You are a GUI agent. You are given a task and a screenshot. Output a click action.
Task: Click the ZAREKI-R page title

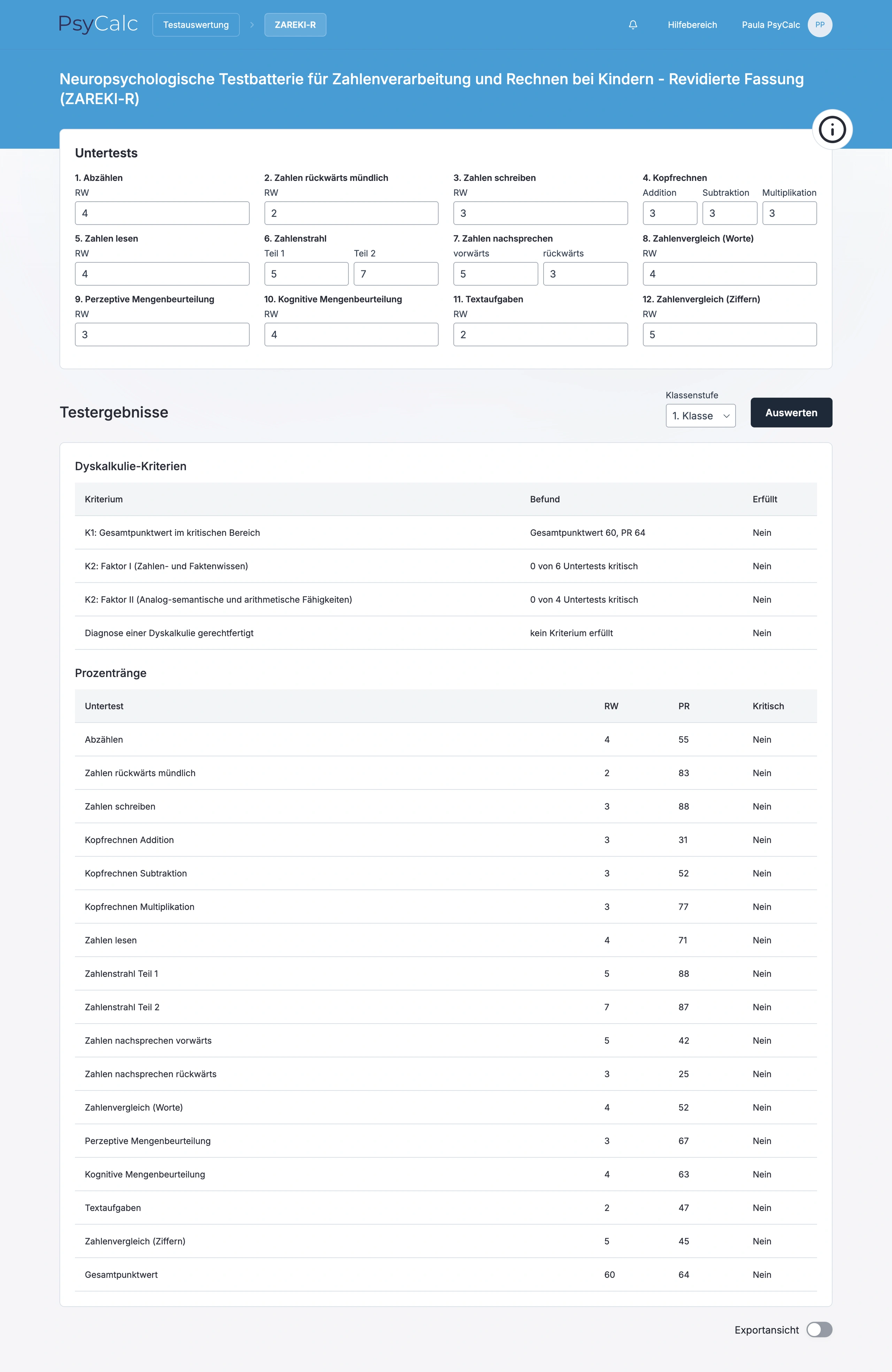[x=431, y=89]
